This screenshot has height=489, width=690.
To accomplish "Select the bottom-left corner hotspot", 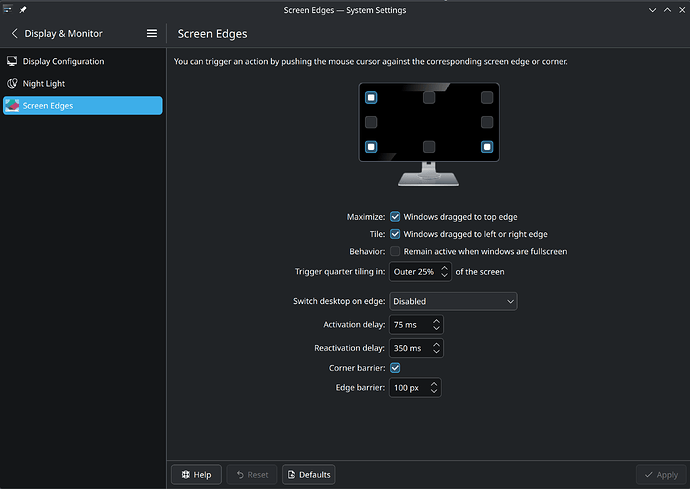I will point(371,147).
